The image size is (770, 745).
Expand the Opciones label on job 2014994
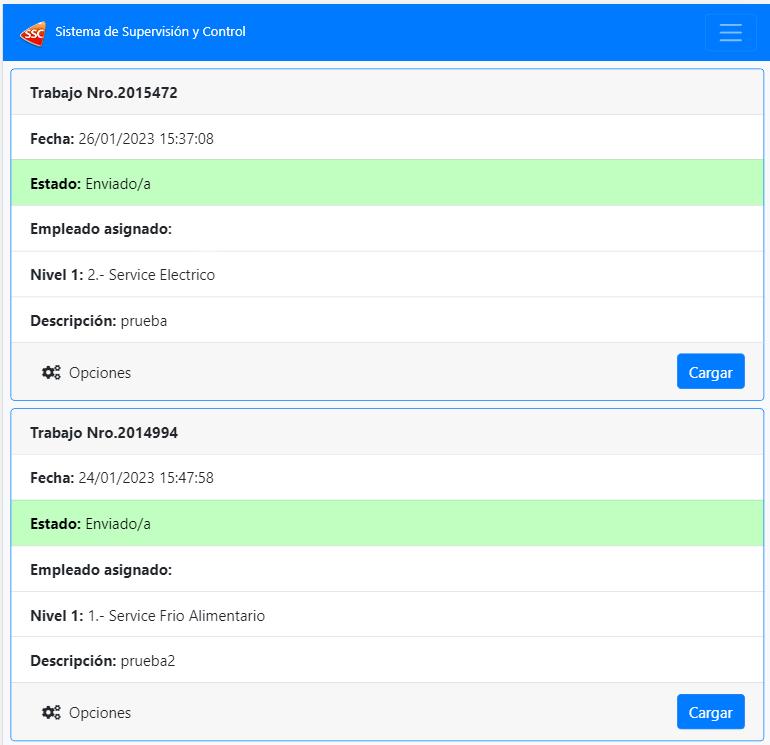(100, 713)
